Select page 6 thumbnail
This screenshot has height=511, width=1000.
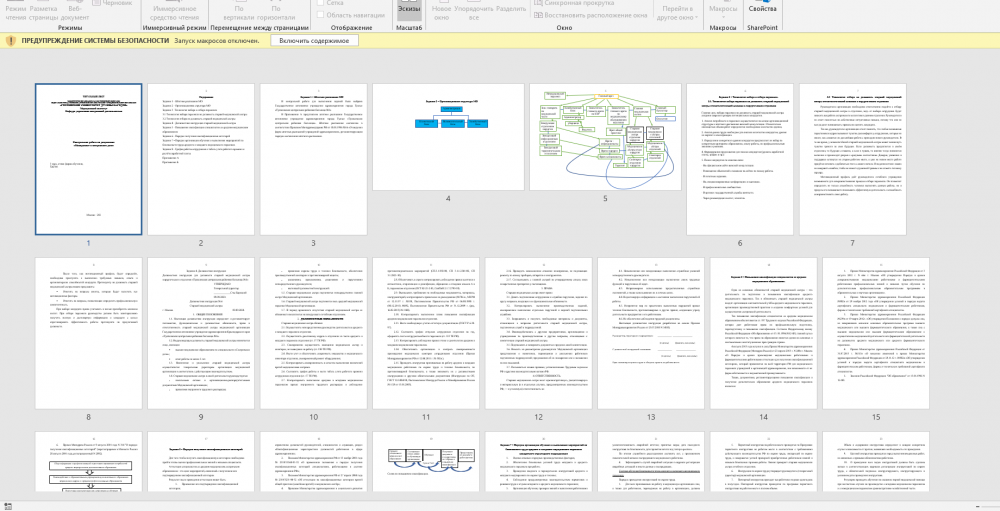pos(740,159)
